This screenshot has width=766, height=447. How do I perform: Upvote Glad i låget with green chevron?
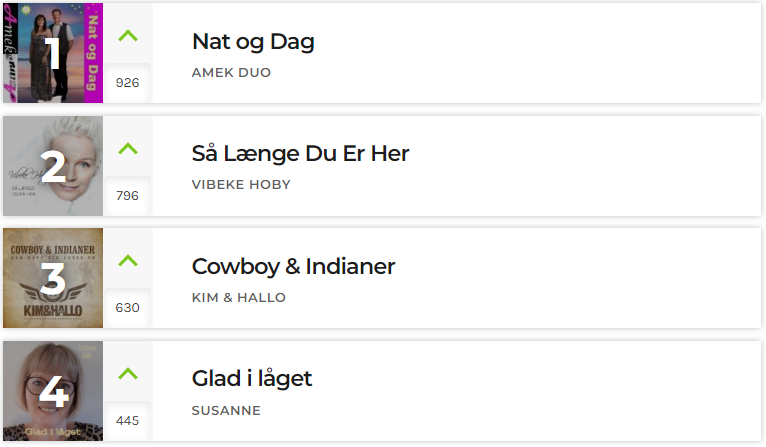pos(128,374)
